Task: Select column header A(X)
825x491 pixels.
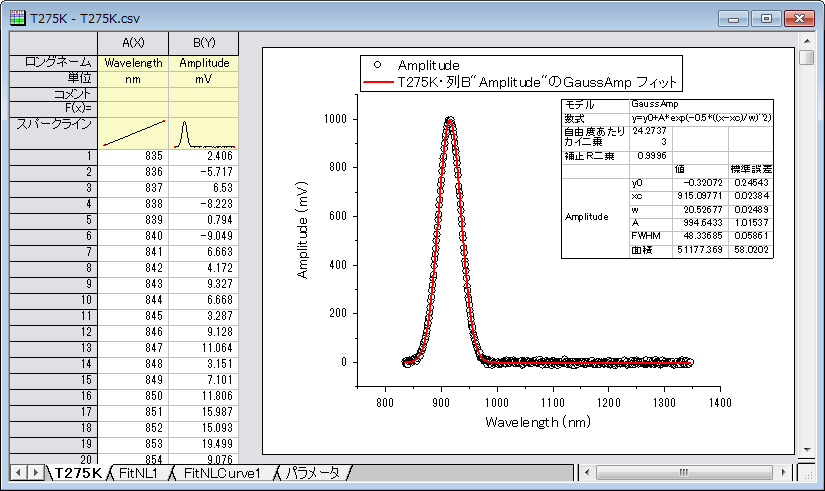Action: coord(133,43)
